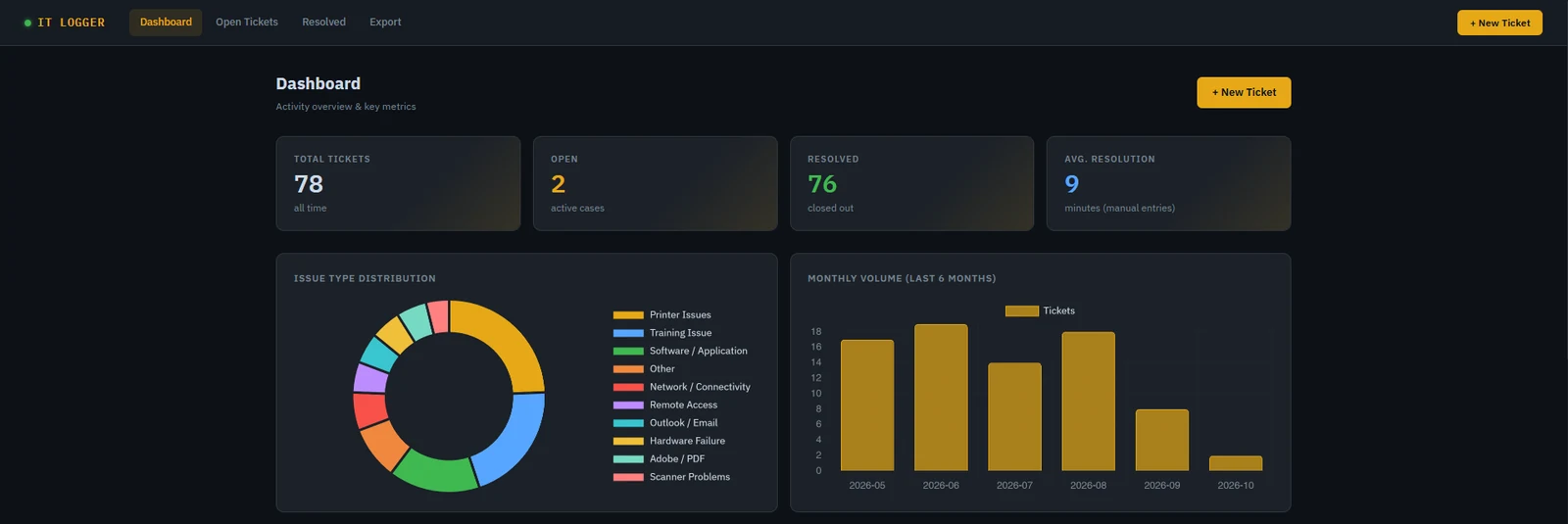Click the 2026-08 bar in the chart
The height and width of the screenshot is (524, 1568).
pos(1088,402)
